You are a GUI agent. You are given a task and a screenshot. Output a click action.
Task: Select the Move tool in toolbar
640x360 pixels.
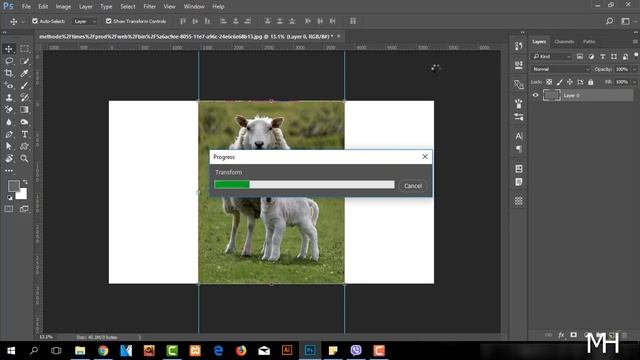9,49
